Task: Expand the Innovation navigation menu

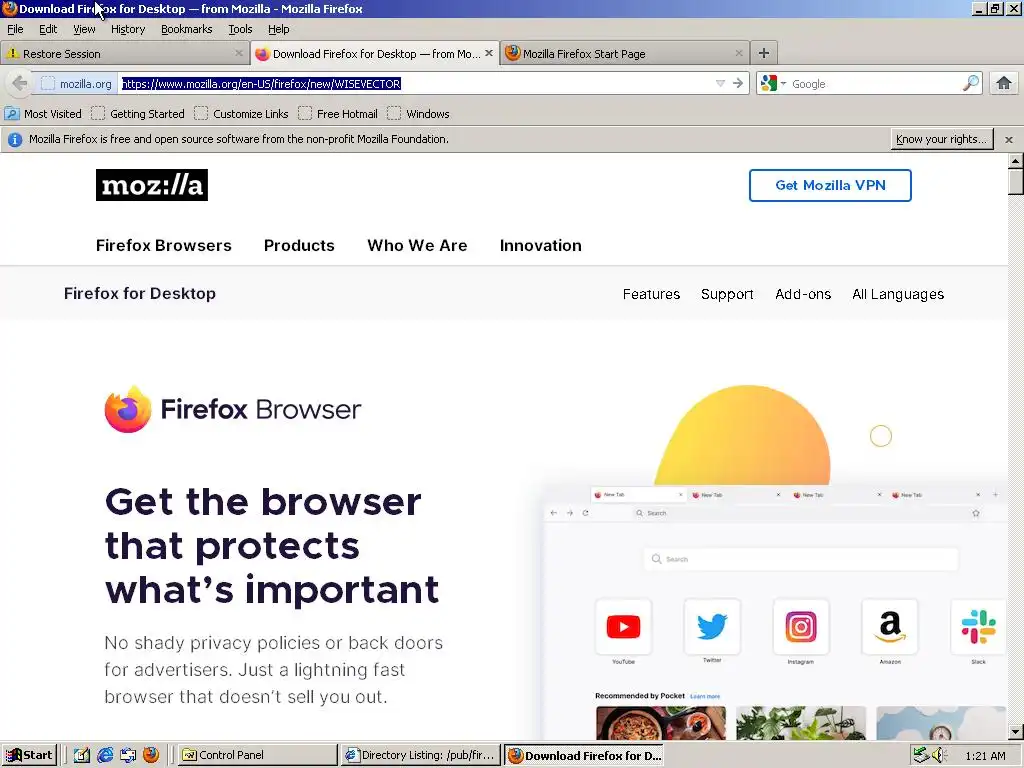Action: pos(541,246)
